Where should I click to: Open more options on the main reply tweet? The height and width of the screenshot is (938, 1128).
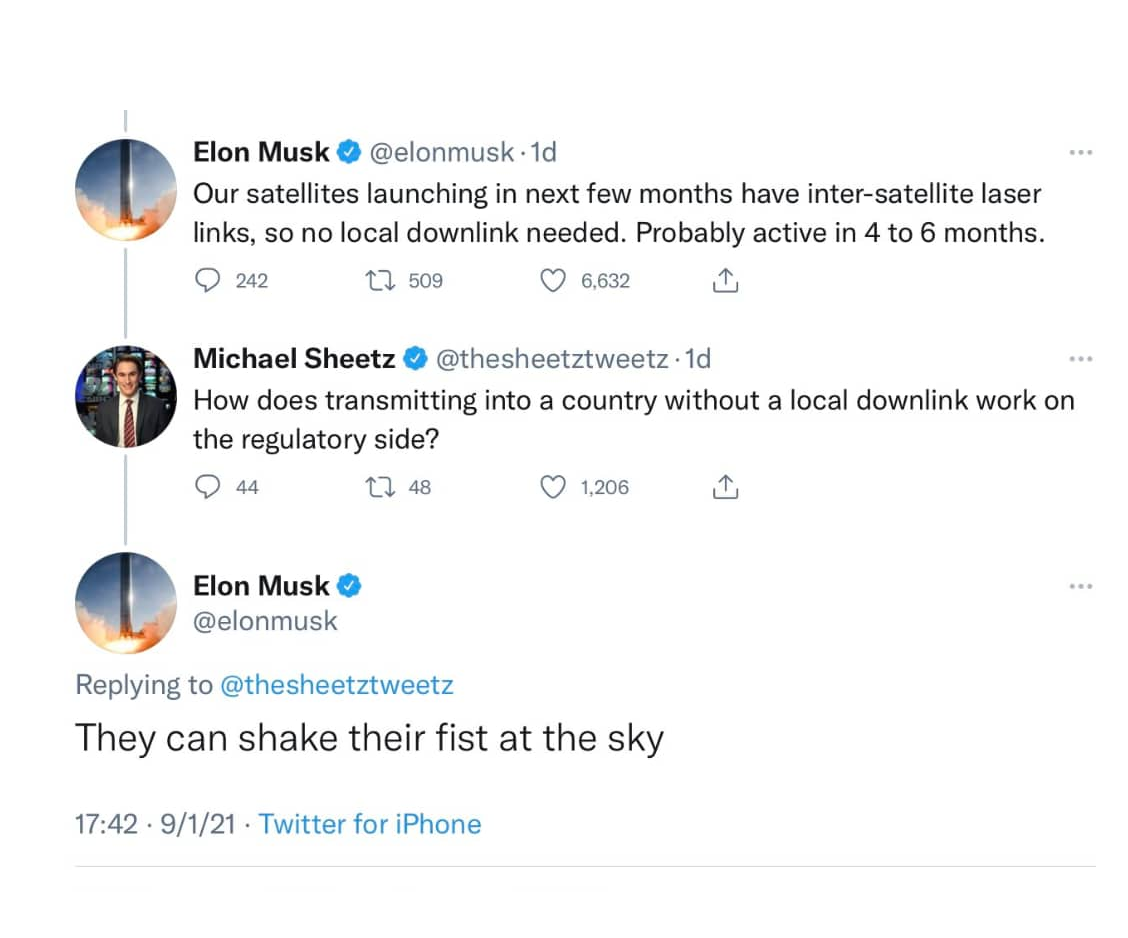click(x=1080, y=586)
